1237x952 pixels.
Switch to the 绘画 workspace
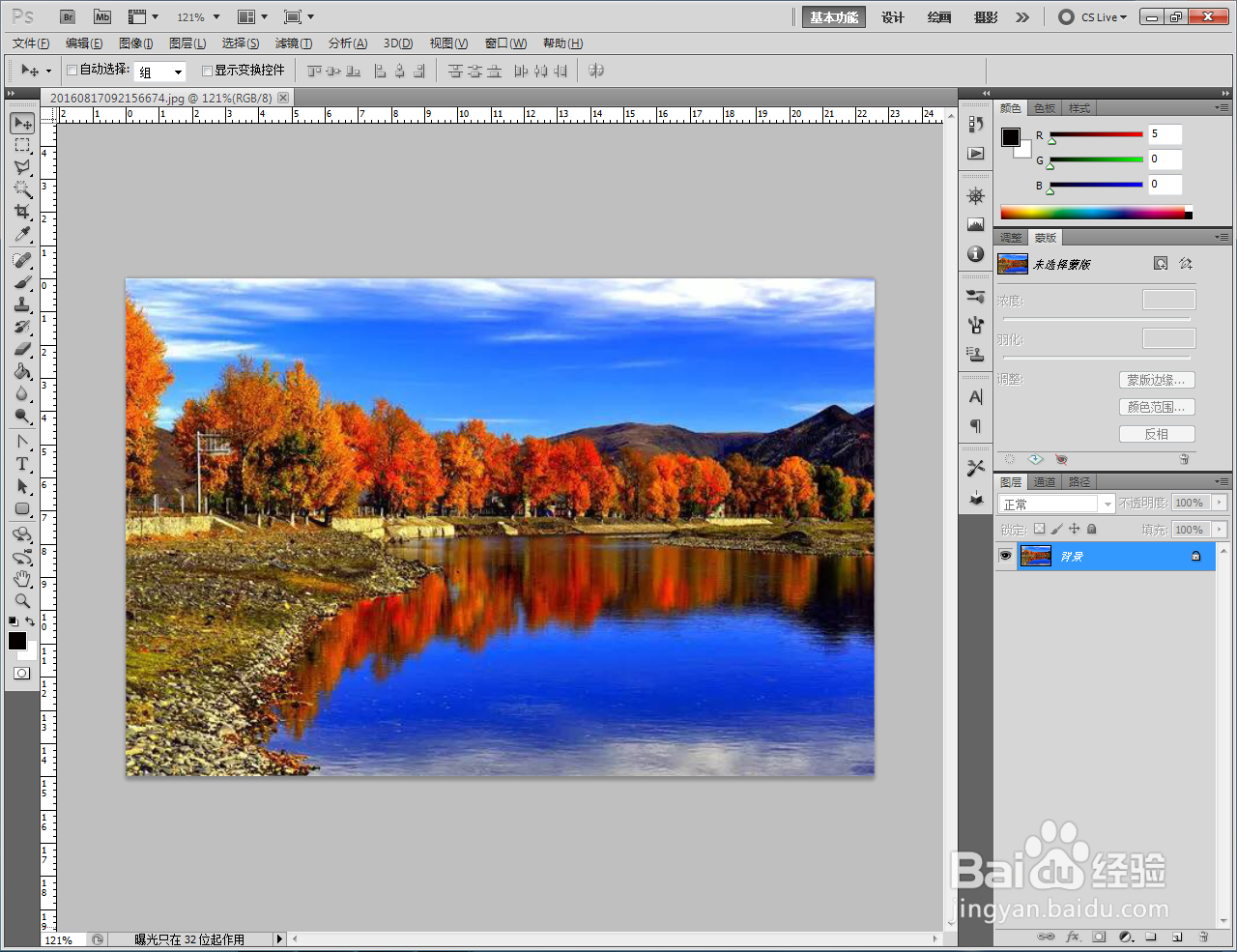pos(939,17)
